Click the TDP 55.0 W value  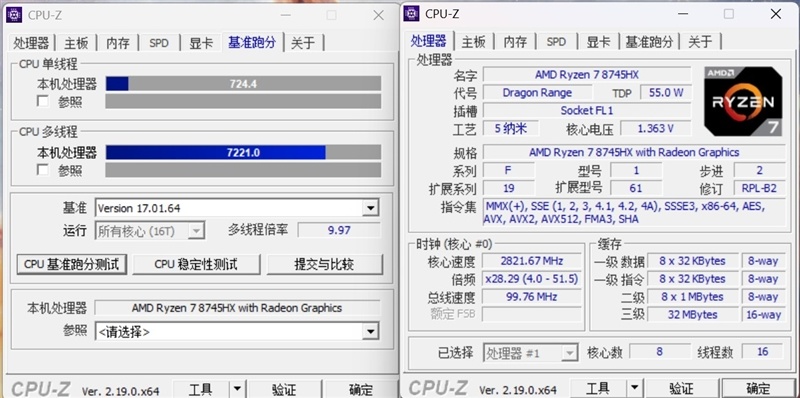pyautogui.click(x=666, y=92)
